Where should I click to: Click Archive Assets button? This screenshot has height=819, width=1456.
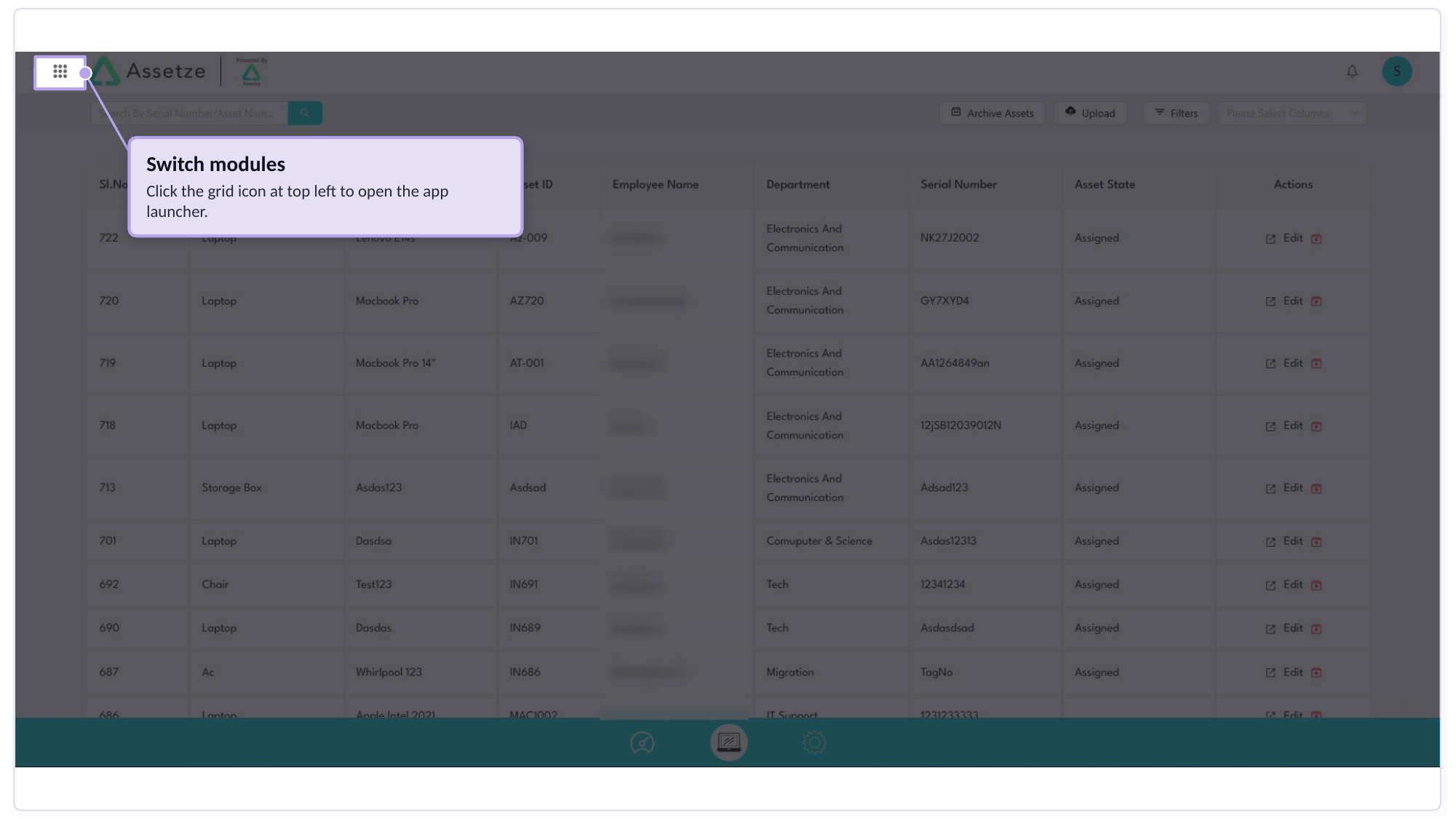tap(992, 113)
